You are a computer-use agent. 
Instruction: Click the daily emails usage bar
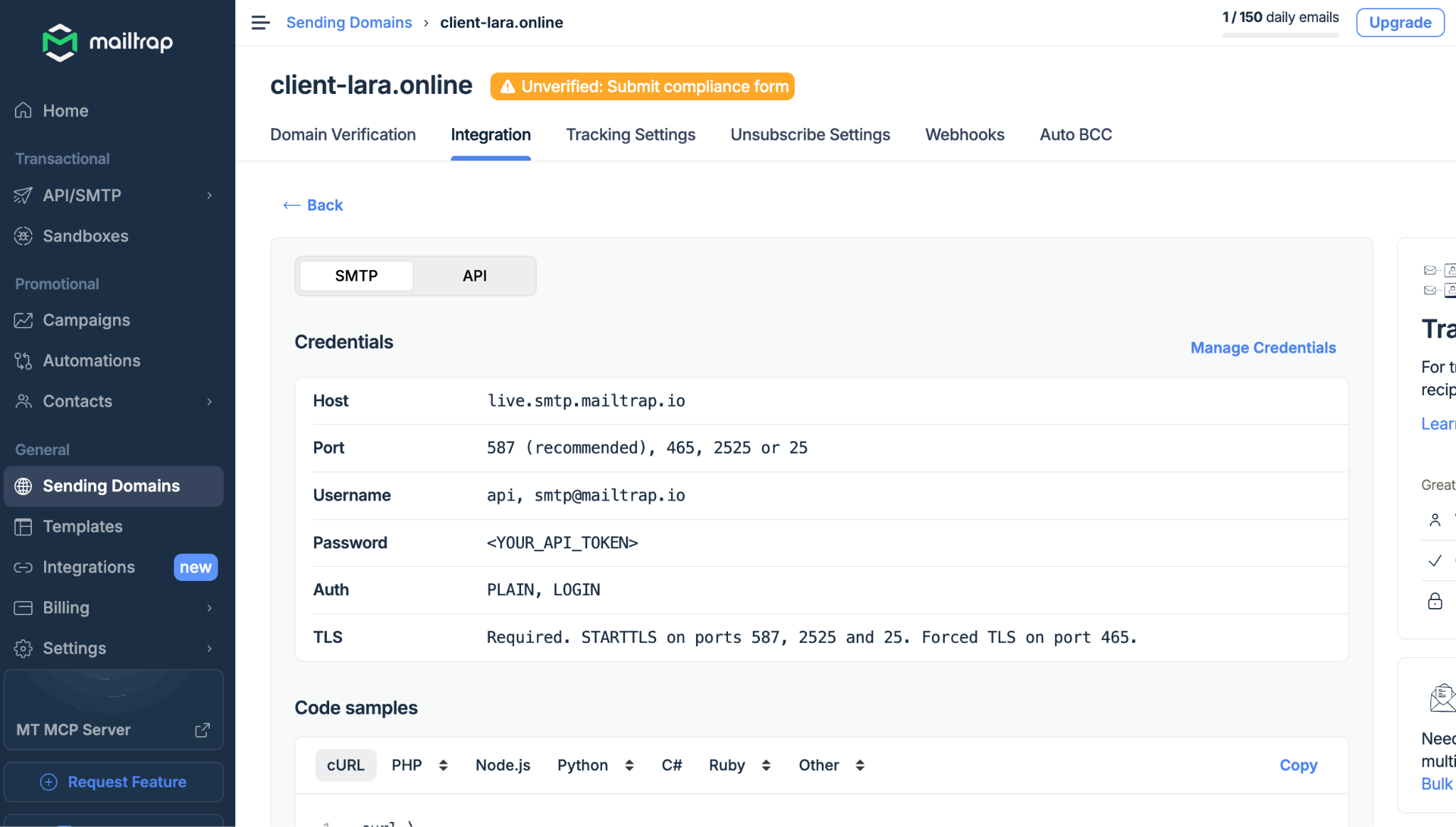1280,35
